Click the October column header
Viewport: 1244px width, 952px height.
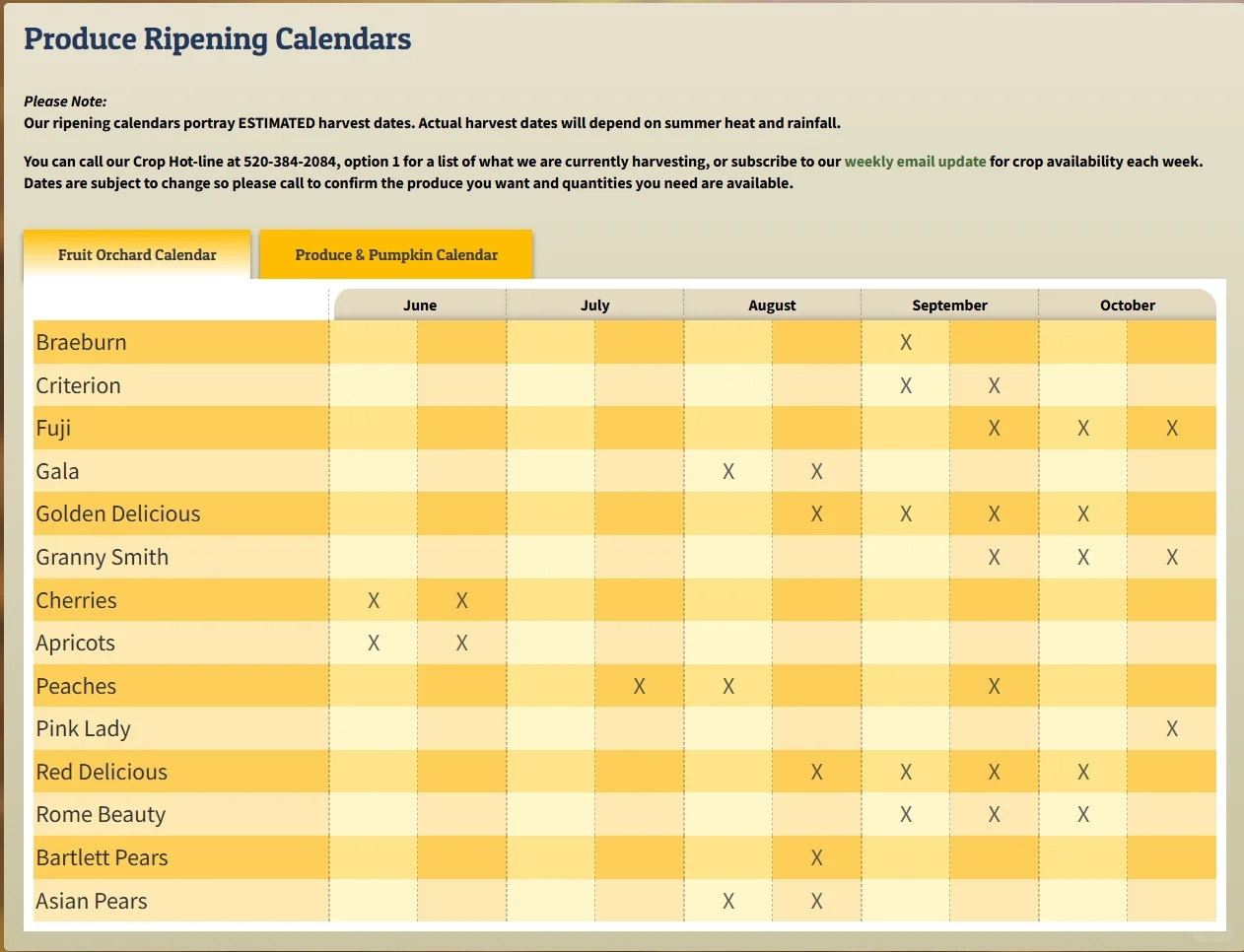tap(1128, 306)
